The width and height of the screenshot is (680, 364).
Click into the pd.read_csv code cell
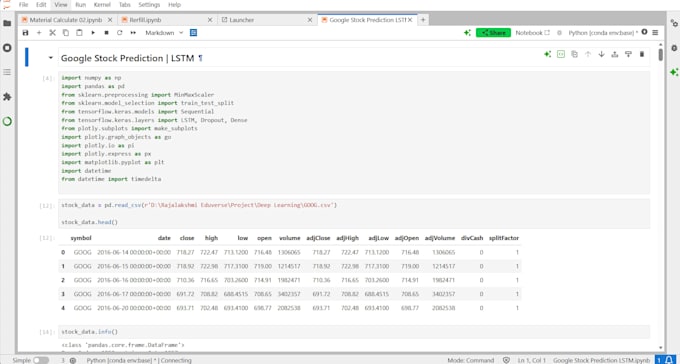[354, 213]
